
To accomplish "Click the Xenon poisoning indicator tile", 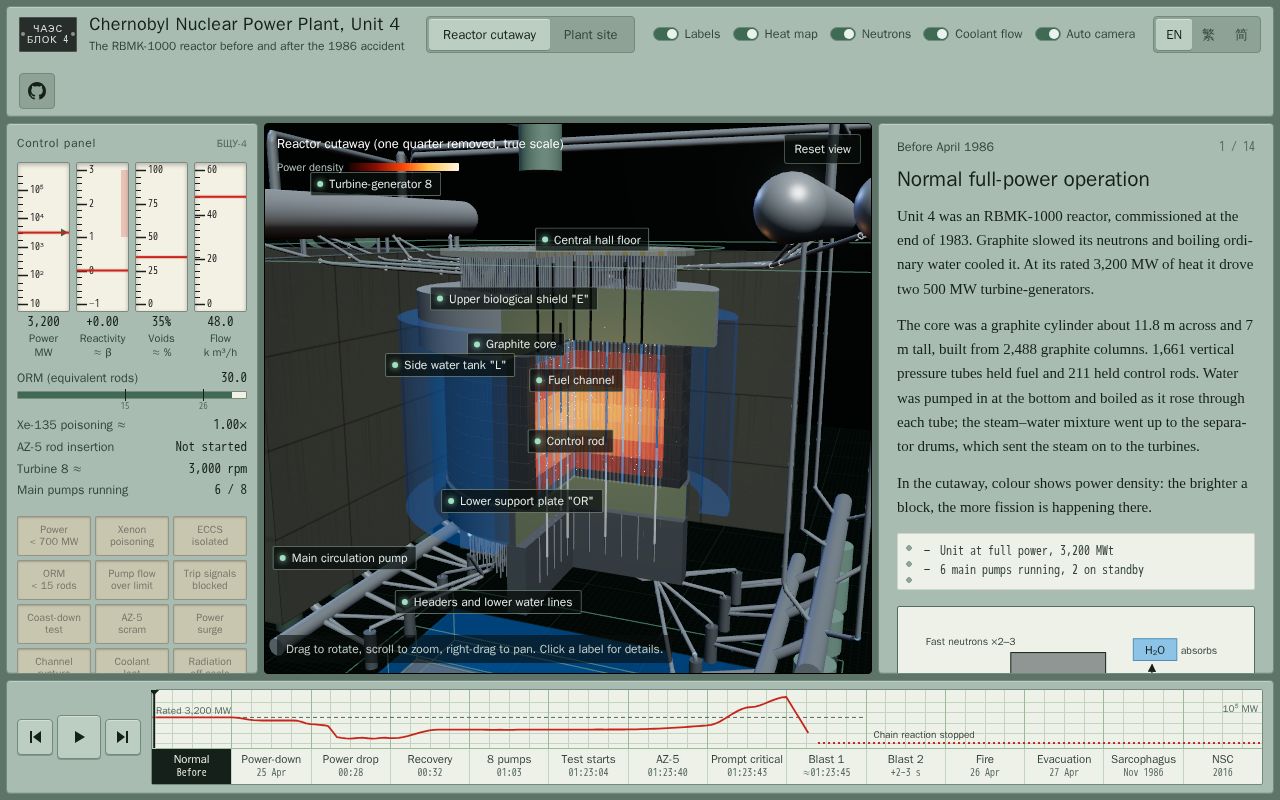I will click(132, 536).
